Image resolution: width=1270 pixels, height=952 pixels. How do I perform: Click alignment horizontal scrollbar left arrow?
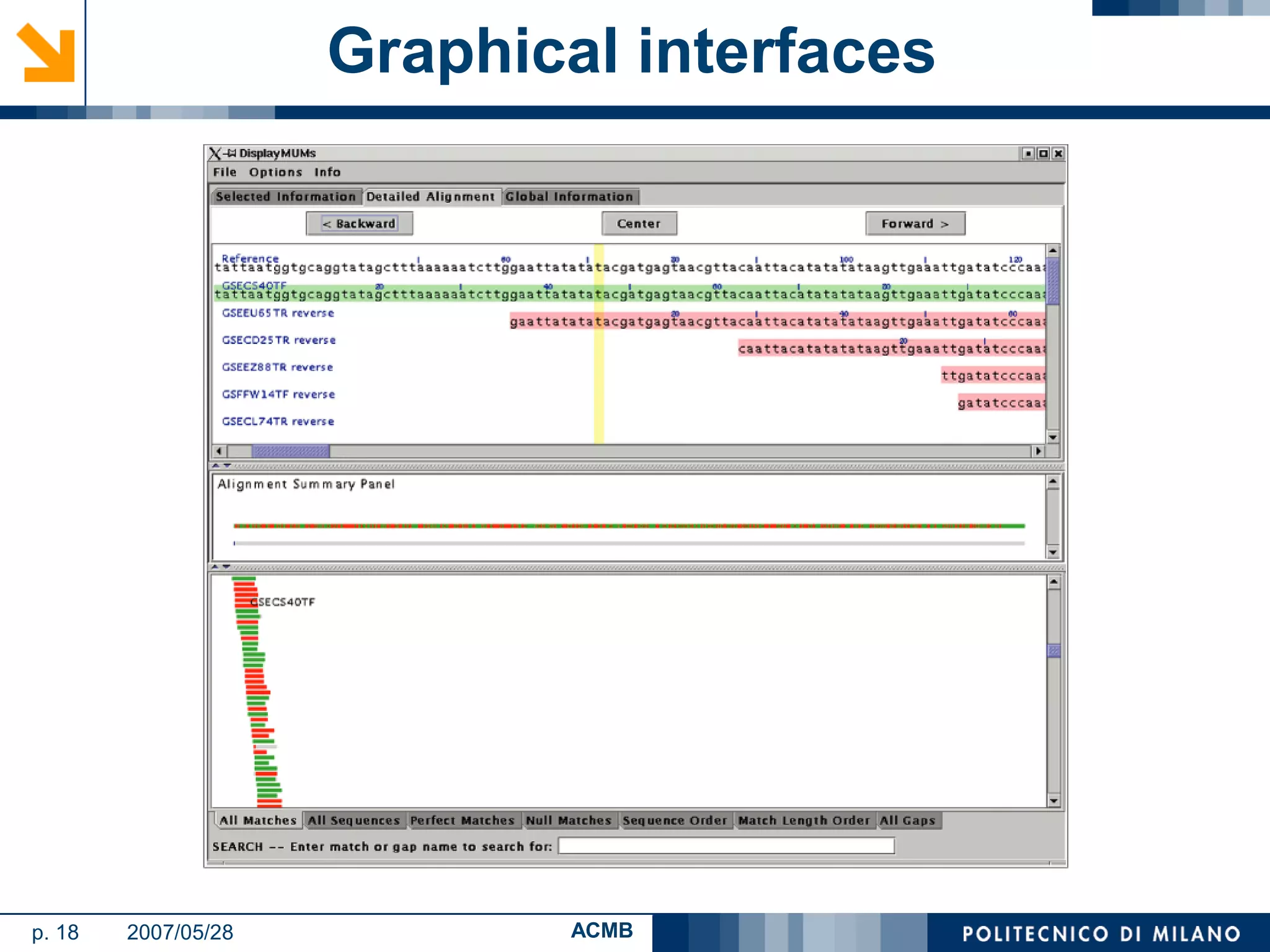coord(219,451)
